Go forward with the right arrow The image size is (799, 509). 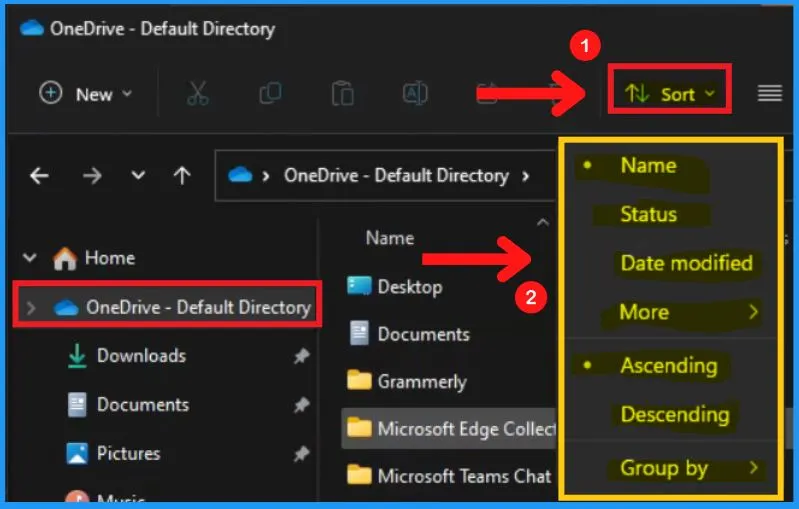(92, 176)
